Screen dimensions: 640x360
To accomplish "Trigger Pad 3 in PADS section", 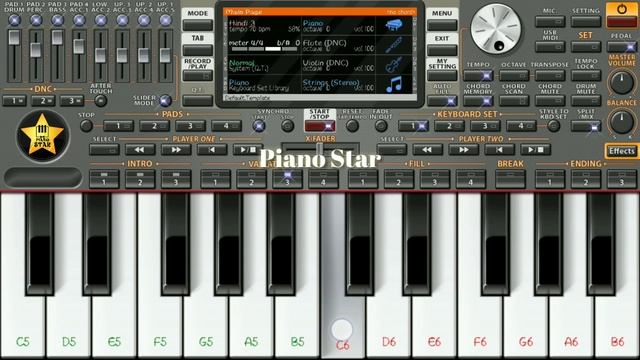I will (190, 126).
